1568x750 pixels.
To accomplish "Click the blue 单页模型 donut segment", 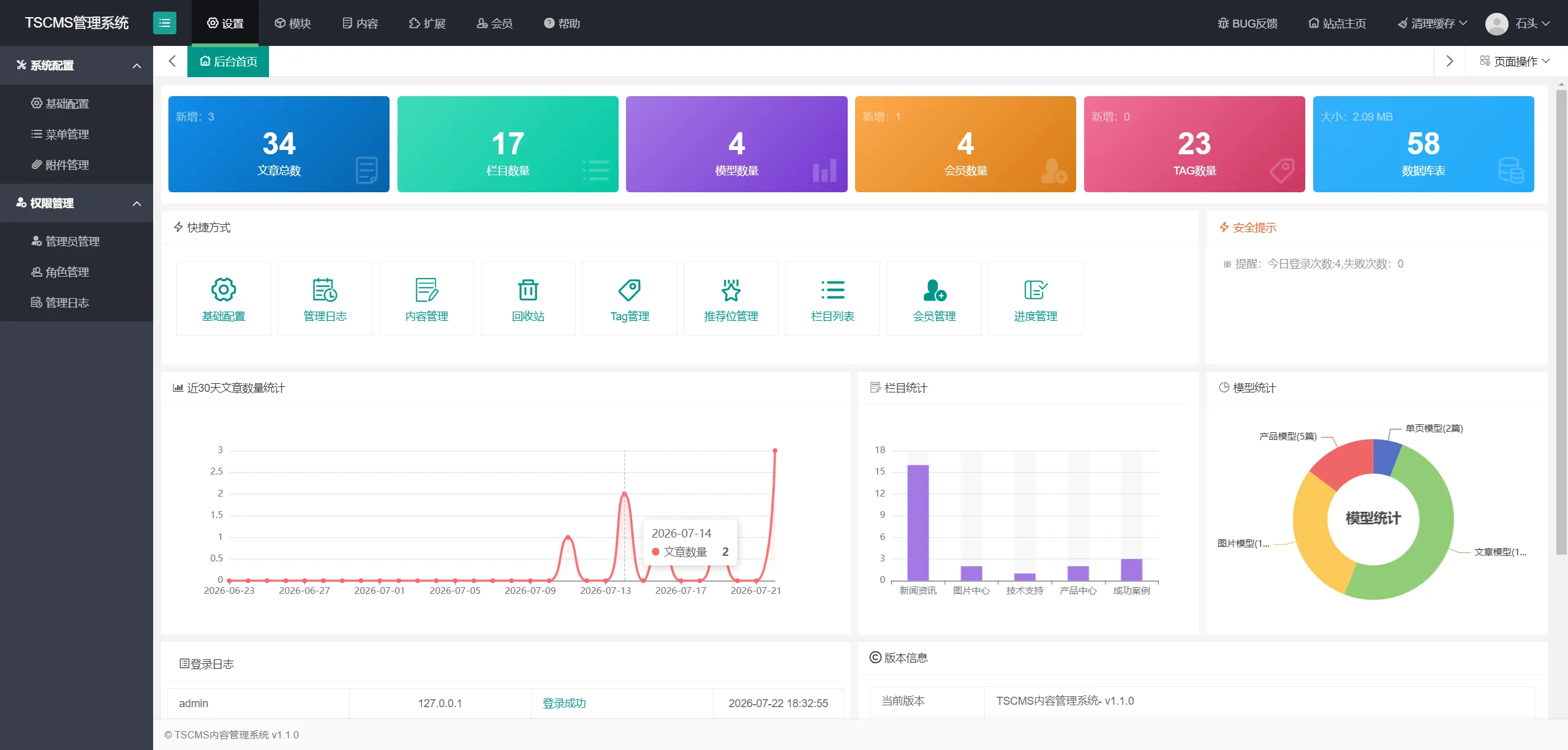I will click(x=1385, y=457).
